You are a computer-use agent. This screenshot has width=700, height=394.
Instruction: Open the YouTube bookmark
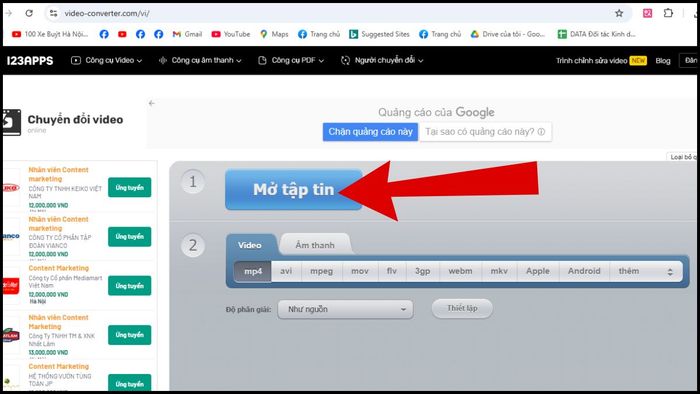click(x=231, y=34)
